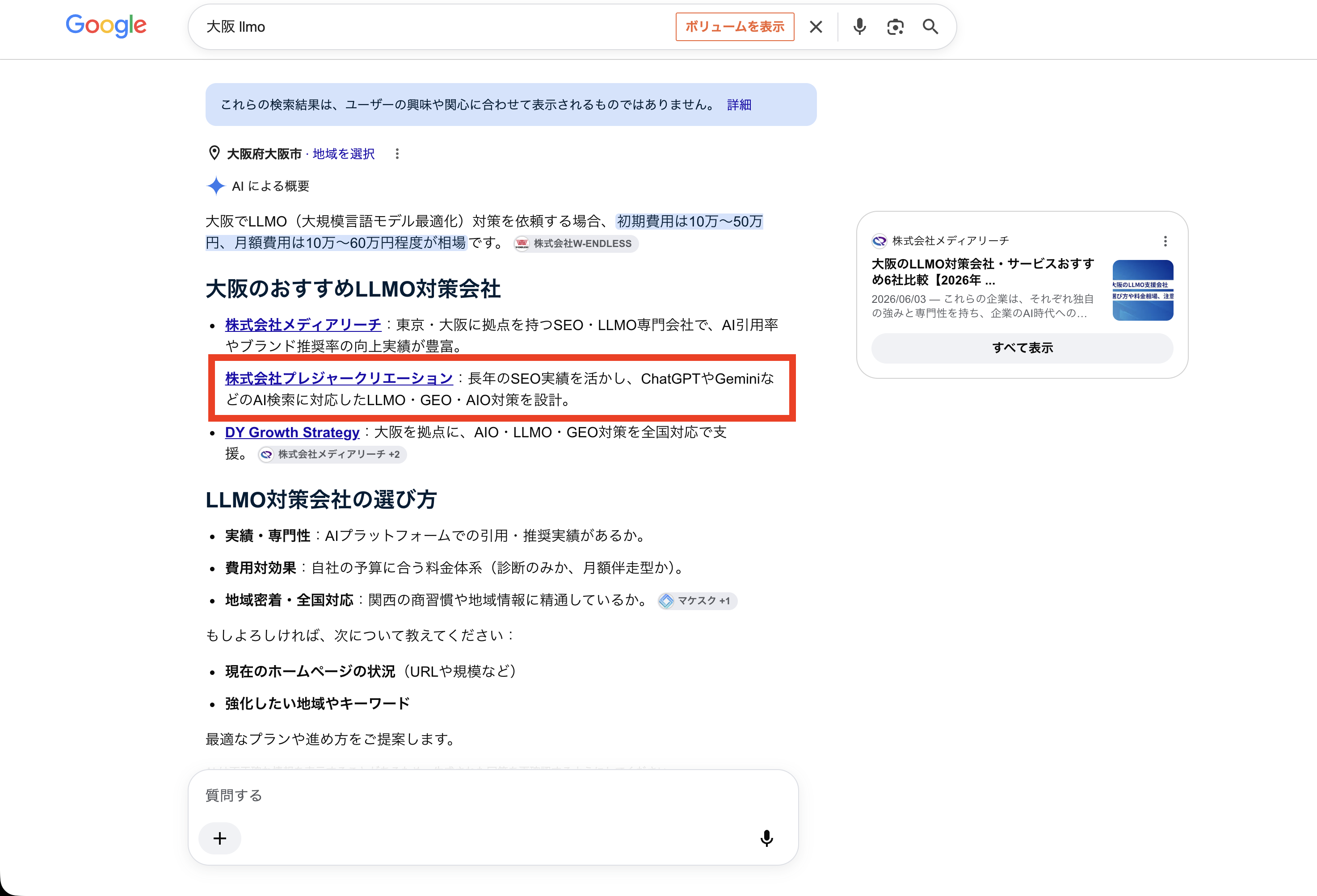
Task: Expand the 株式会社メディアリーチ +2 source chip
Action: [x=332, y=454]
